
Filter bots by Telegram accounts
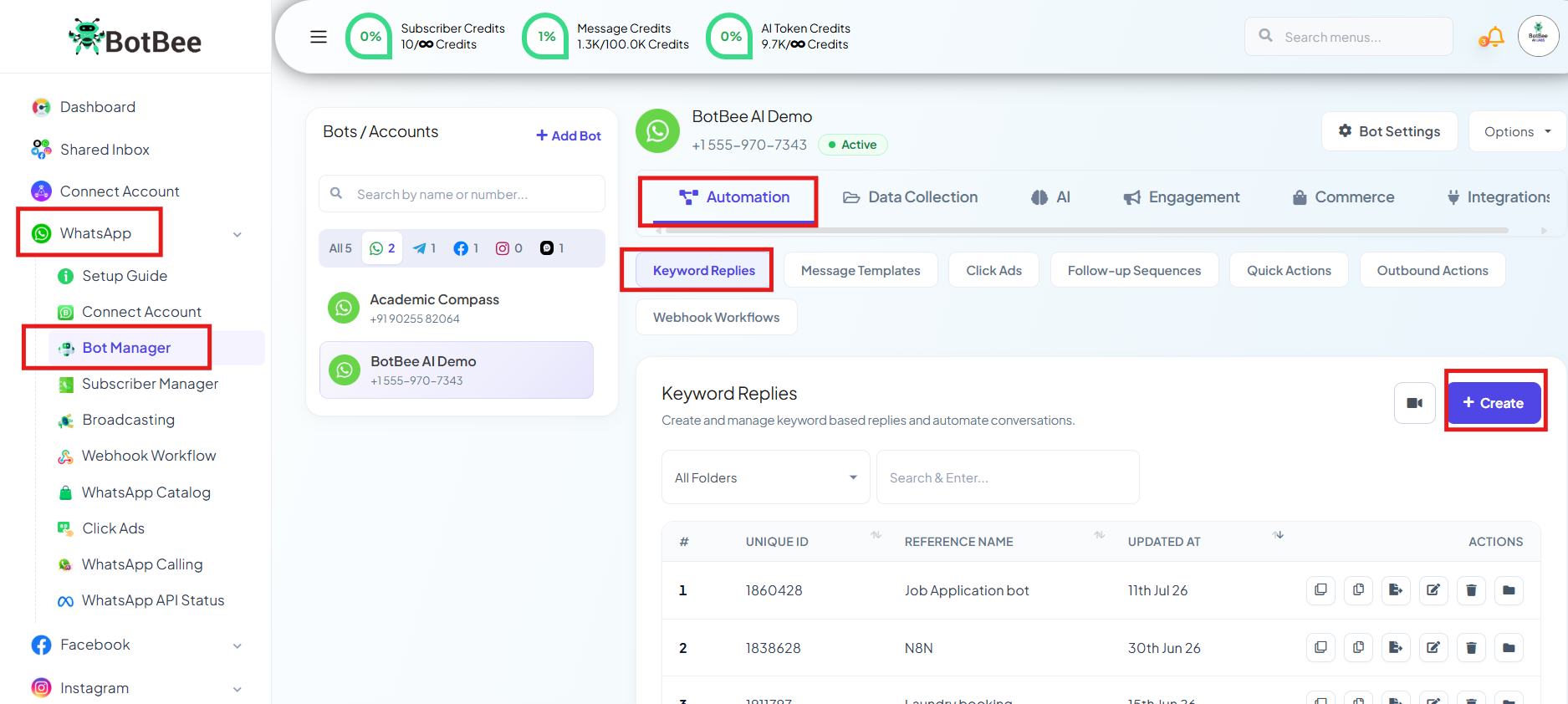[424, 248]
